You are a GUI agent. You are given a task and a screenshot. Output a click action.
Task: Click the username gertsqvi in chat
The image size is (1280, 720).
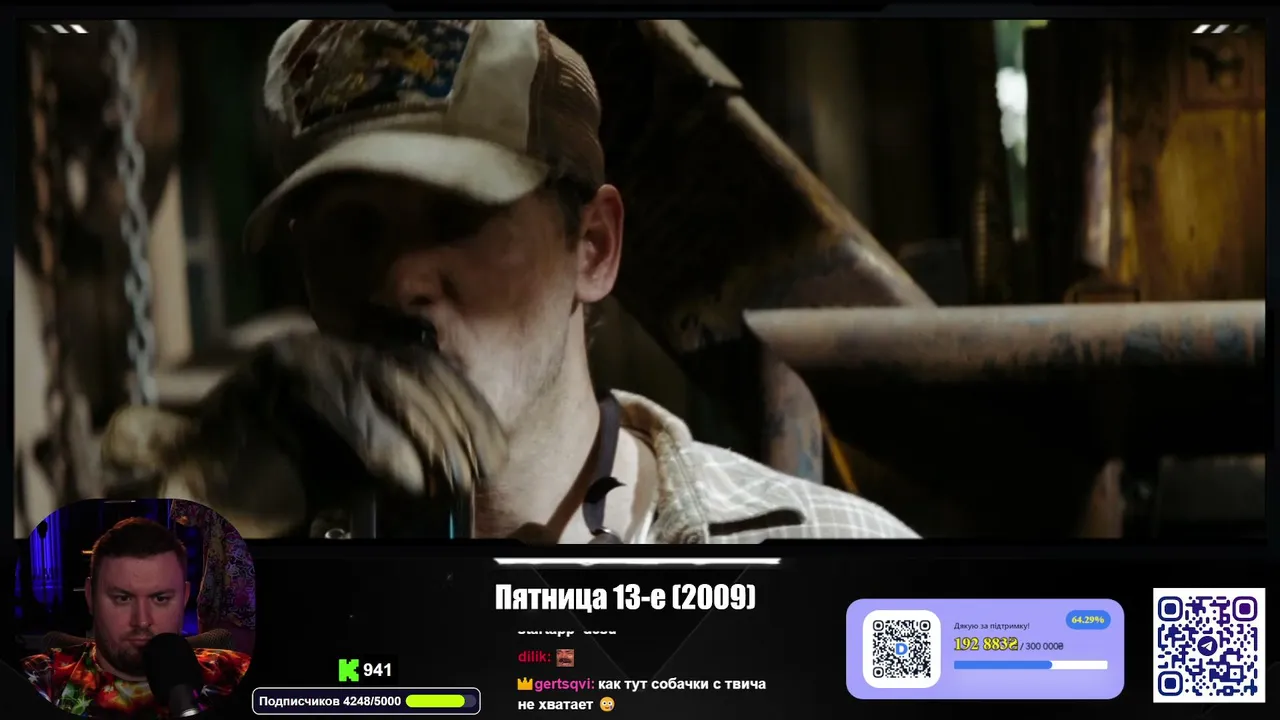tap(564, 685)
